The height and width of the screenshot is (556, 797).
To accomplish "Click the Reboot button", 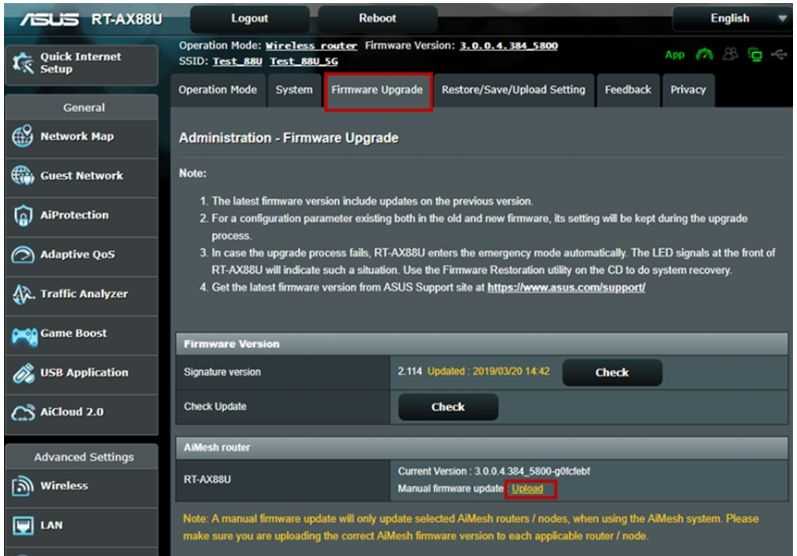I will 377,18.
